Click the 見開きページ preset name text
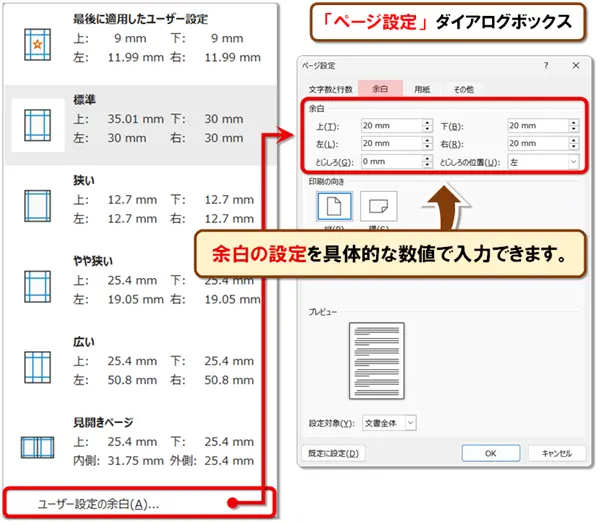Viewport: 600px width, 525px height. tap(103, 422)
